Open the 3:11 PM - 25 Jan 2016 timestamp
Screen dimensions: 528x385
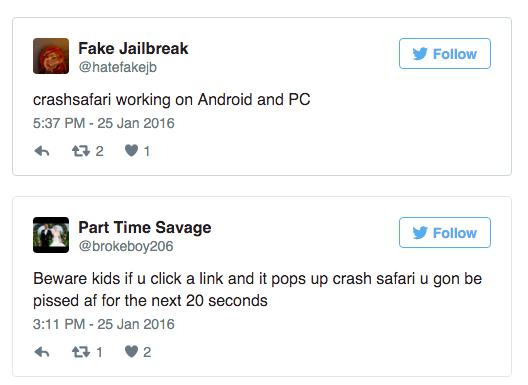pyautogui.click(x=104, y=324)
